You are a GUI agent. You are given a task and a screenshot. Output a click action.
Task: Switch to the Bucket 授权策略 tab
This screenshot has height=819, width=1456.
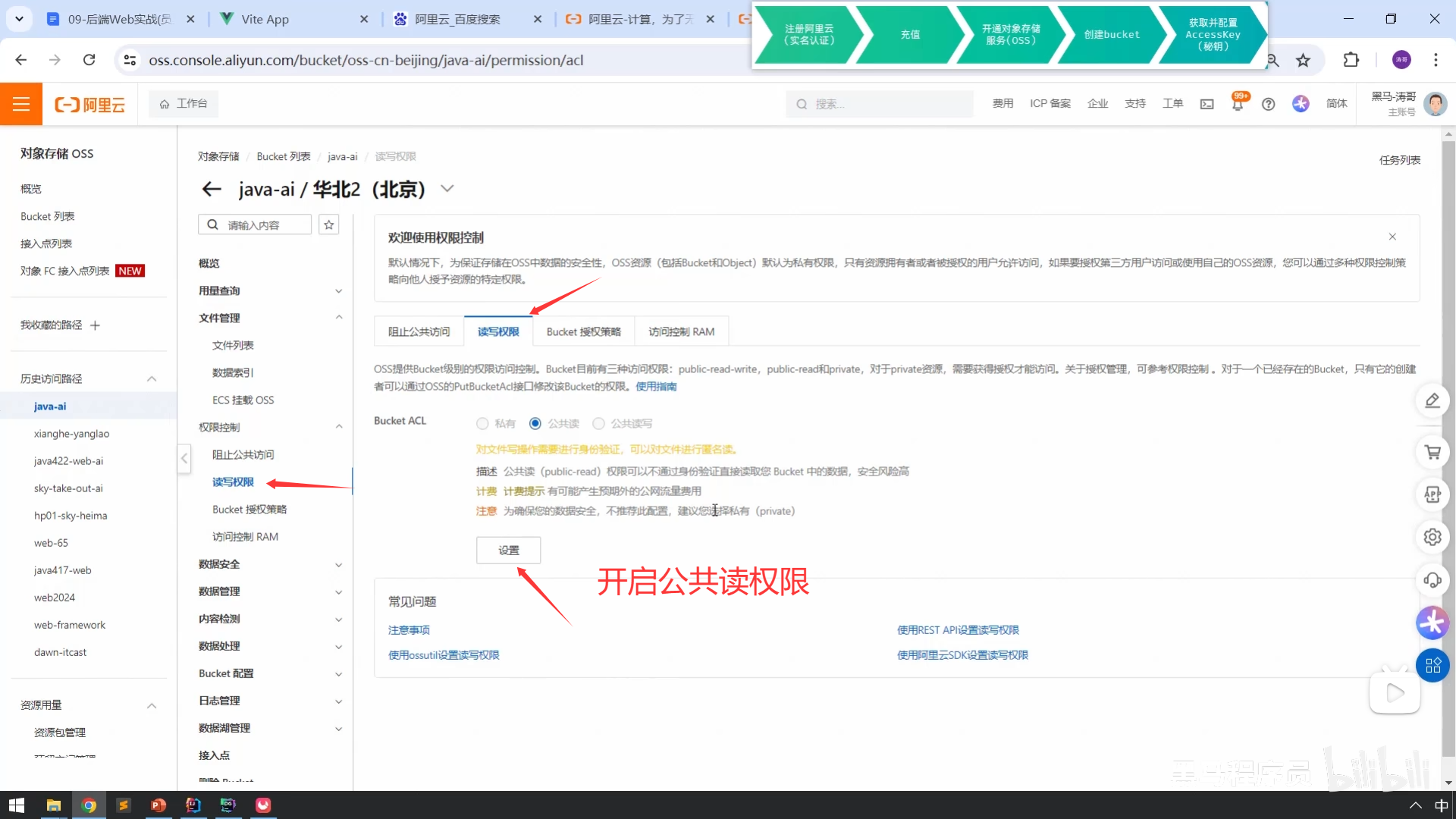tap(583, 331)
